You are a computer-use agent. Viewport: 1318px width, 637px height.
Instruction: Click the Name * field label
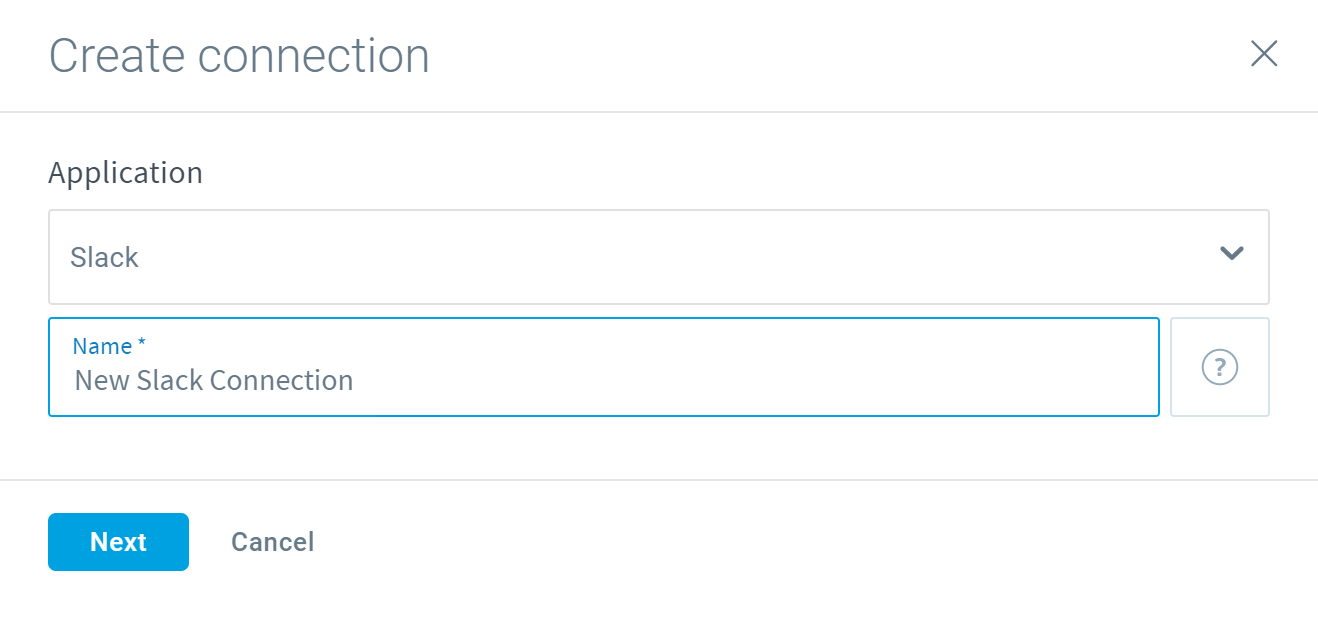click(x=109, y=346)
